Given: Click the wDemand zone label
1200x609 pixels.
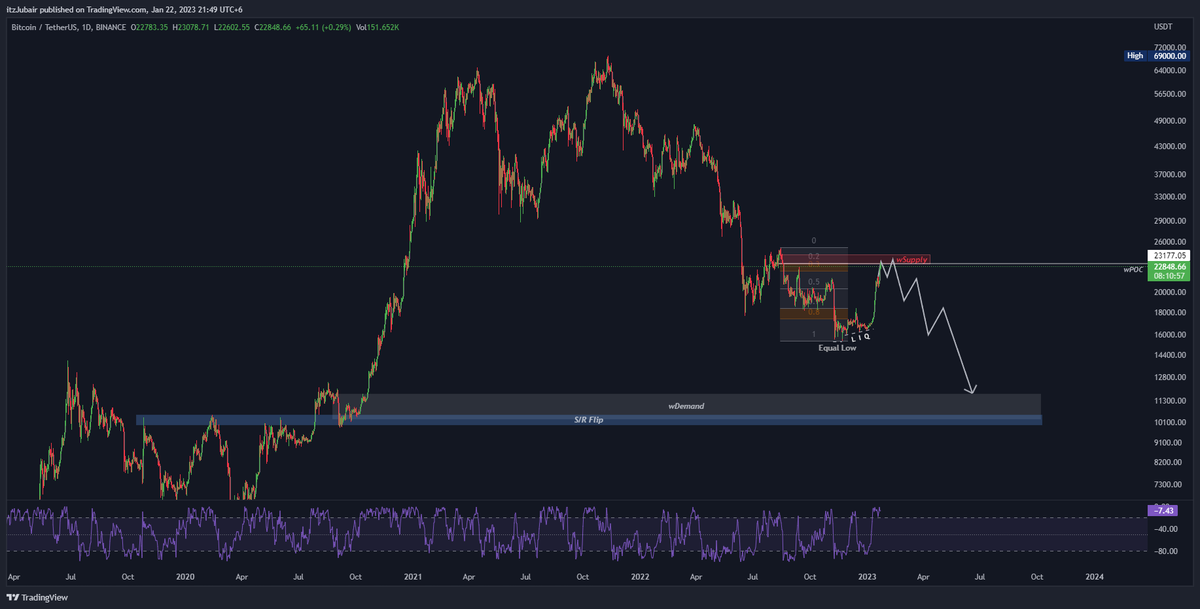Looking at the screenshot, I should tap(687, 406).
